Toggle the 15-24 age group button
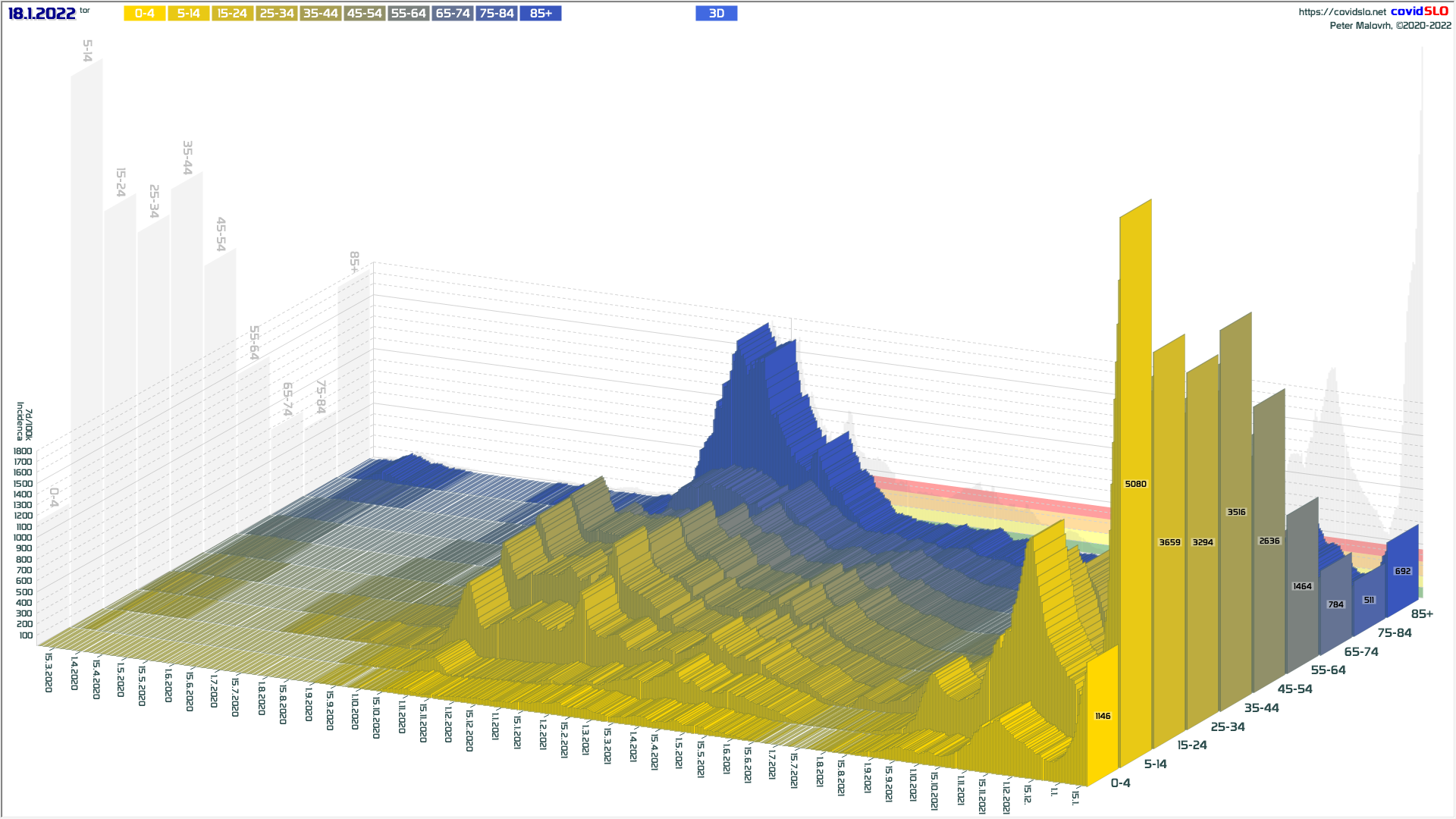Screen dimensions: 1456x819 click(x=232, y=14)
